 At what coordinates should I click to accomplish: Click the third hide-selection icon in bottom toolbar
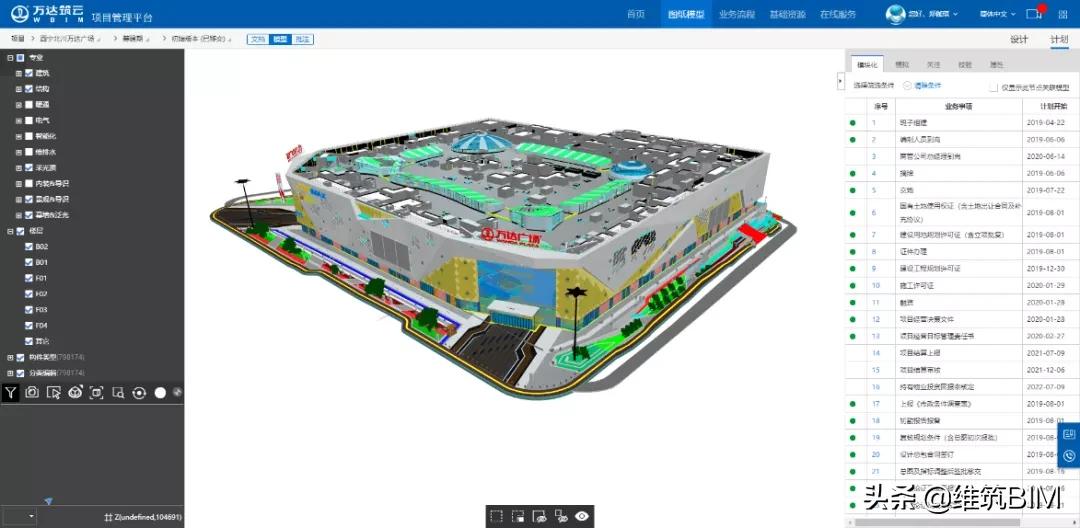tap(539, 516)
